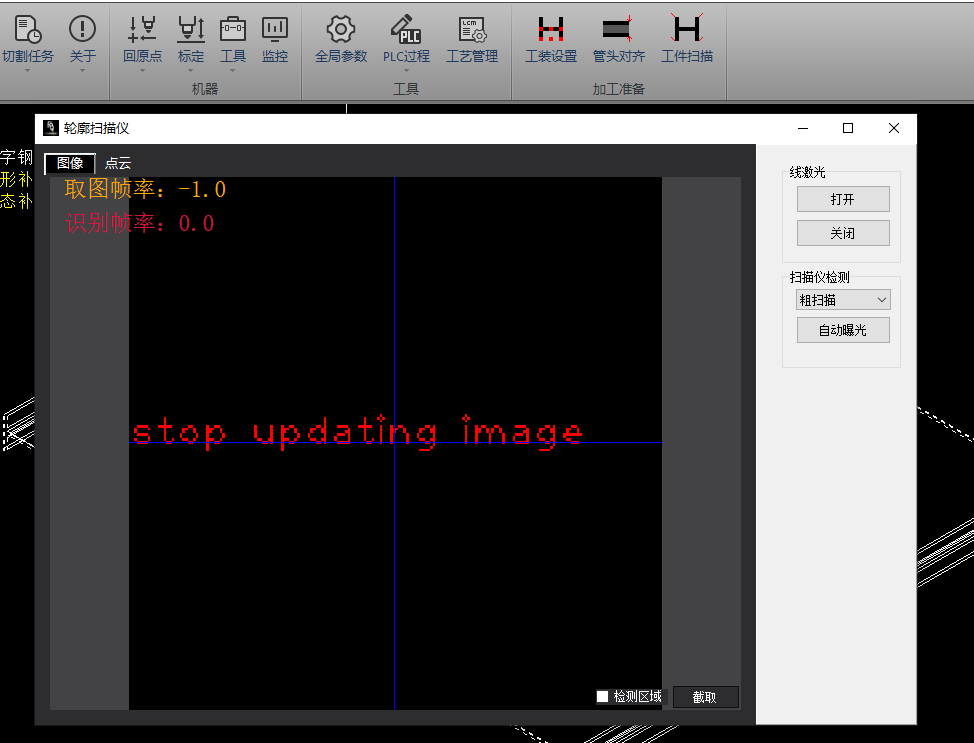Expand the 回原点 dropdown arrow
This screenshot has height=743, width=974.
point(142,71)
